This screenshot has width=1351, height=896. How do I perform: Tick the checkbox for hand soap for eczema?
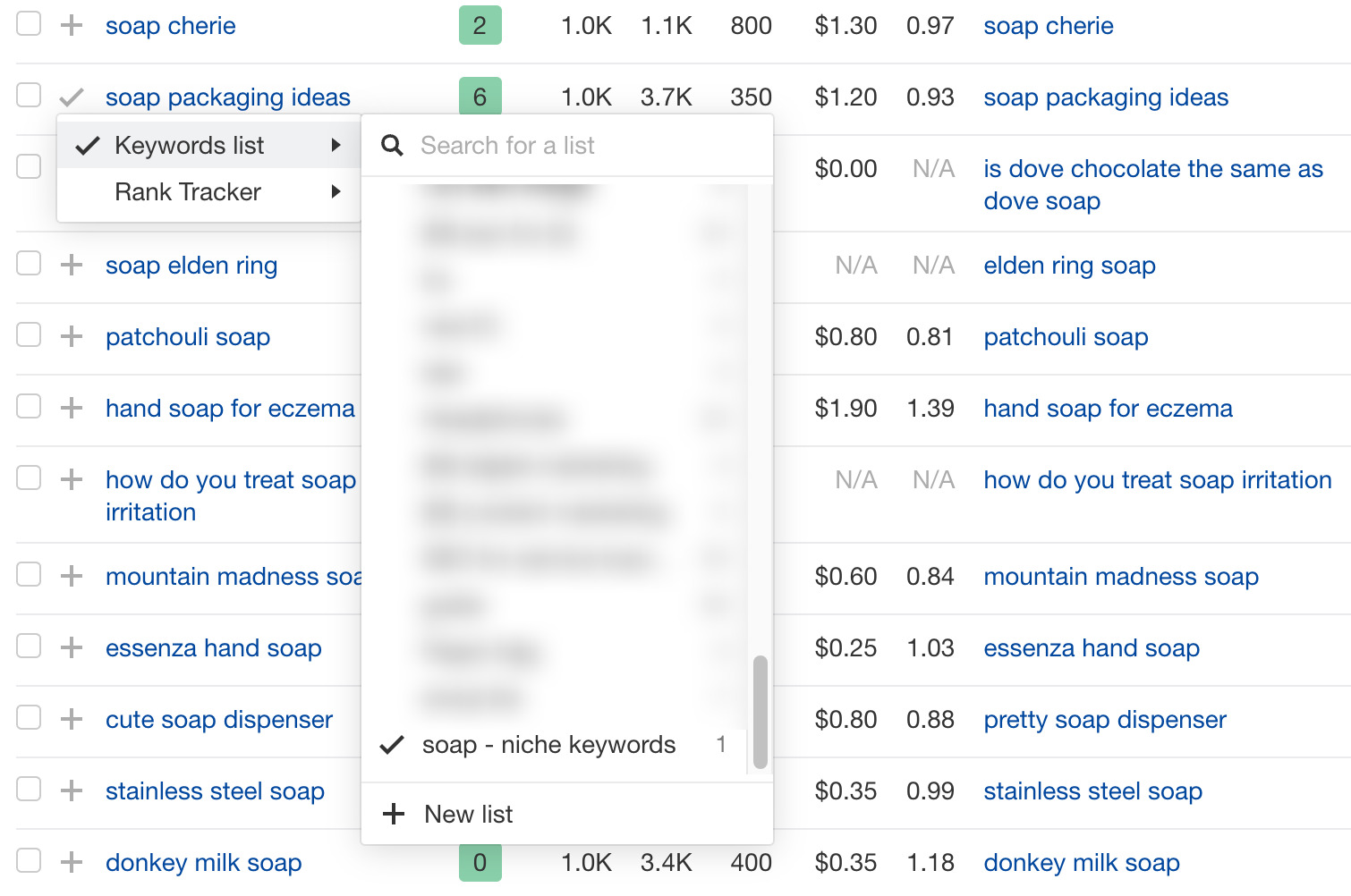pyautogui.click(x=29, y=407)
